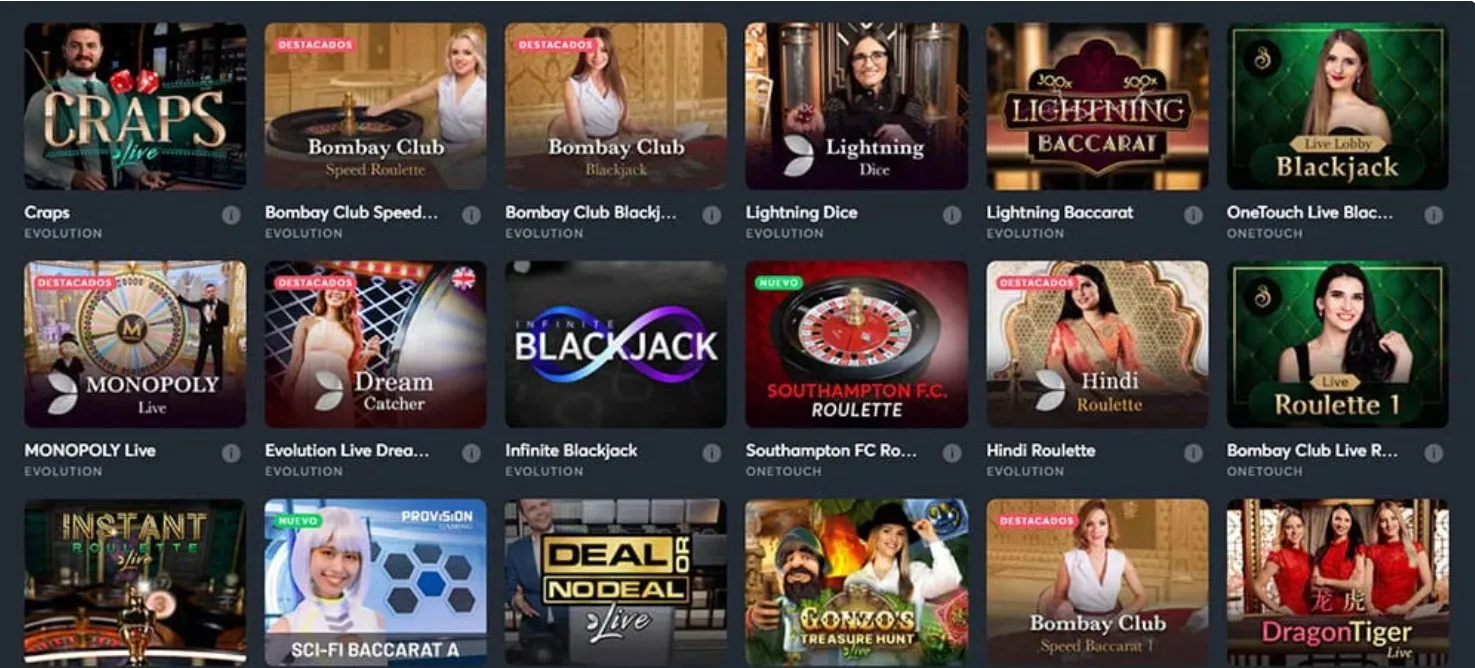Open info icon next to MONOPOLY Live
The height and width of the screenshot is (668, 1475).
pos(231,453)
